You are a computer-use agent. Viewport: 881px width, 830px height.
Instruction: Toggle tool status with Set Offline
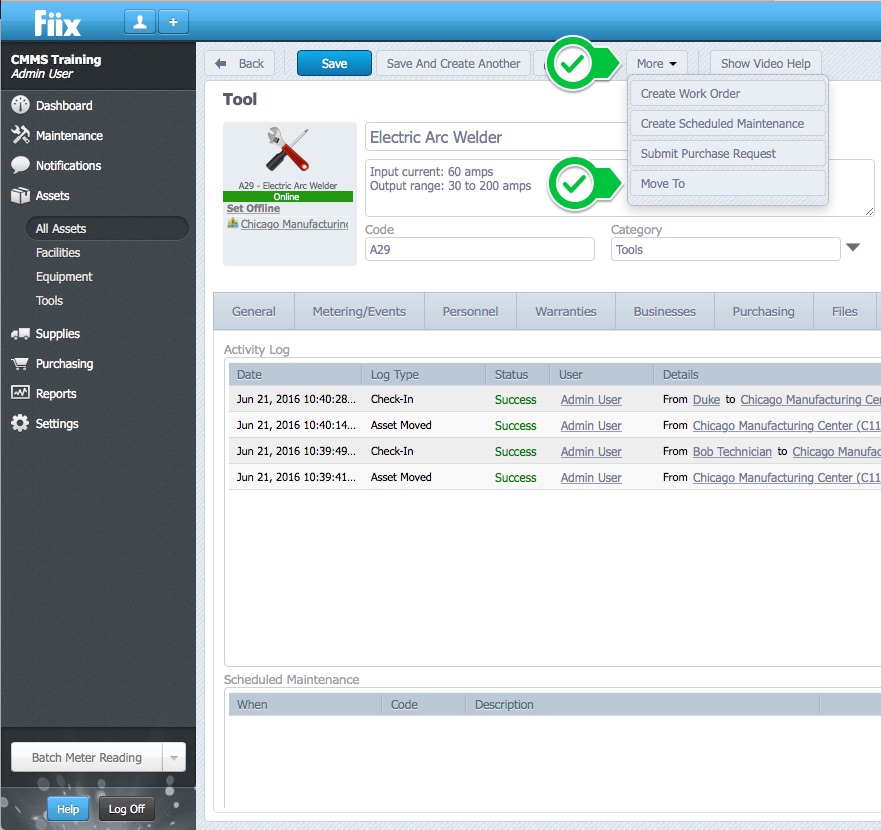pos(253,209)
